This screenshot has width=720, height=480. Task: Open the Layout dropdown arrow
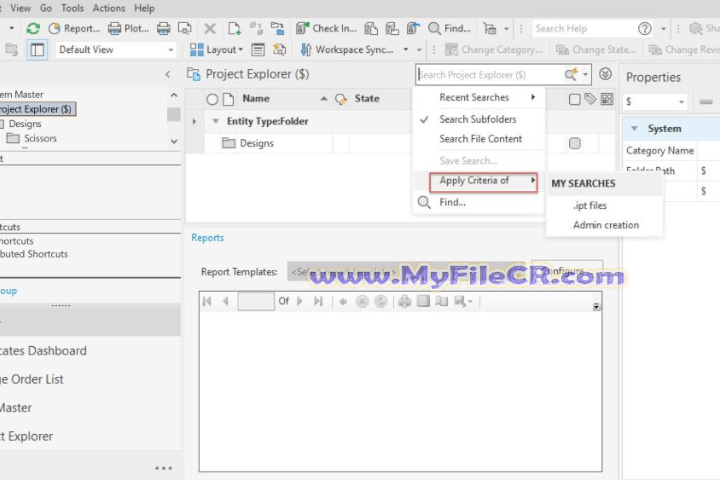click(241, 50)
